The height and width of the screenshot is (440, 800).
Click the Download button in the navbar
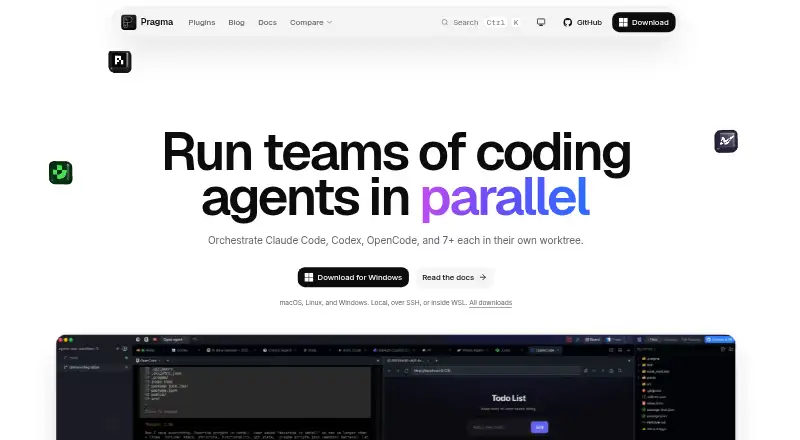pos(644,22)
